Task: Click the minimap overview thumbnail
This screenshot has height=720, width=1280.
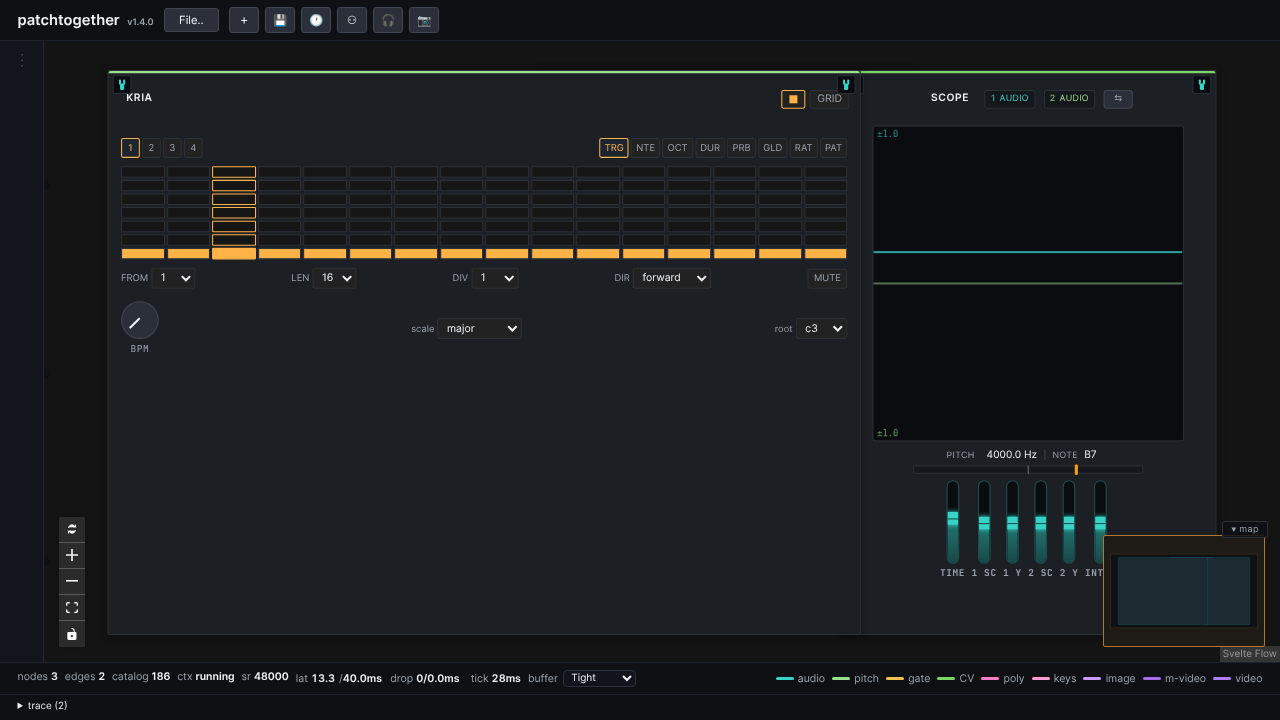Action: click(x=1184, y=591)
